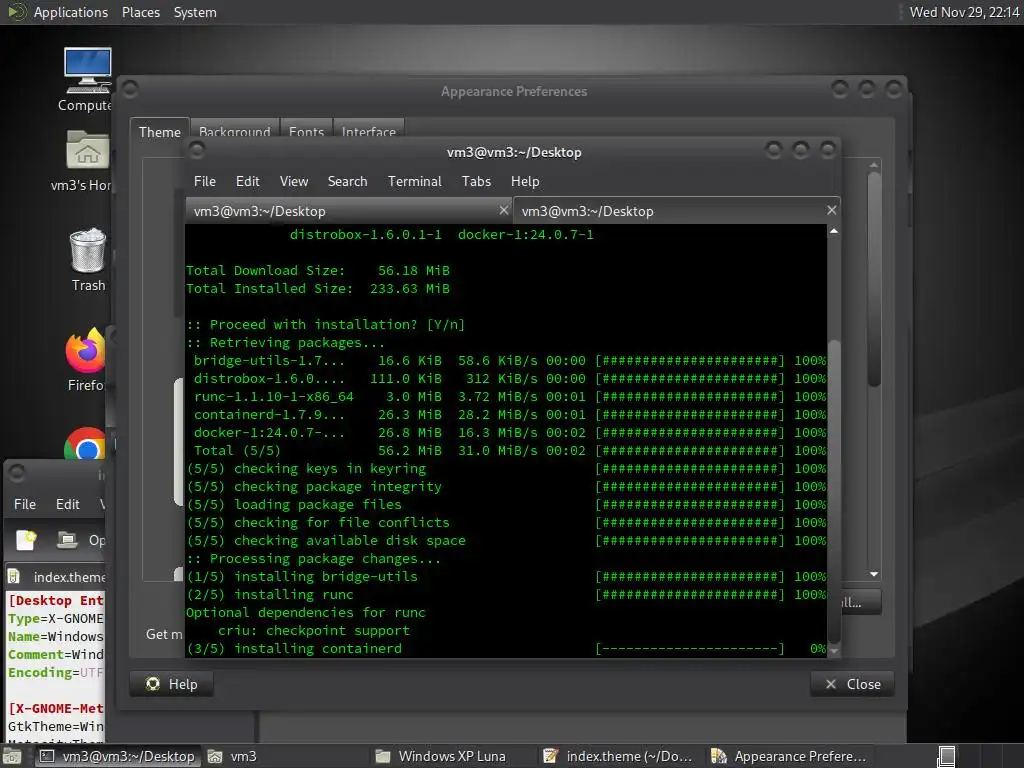The height and width of the screenshot is (768, 1024).
Task: Open the System menu in top panel
Action: pyautogui.click(x=195, y=12)
